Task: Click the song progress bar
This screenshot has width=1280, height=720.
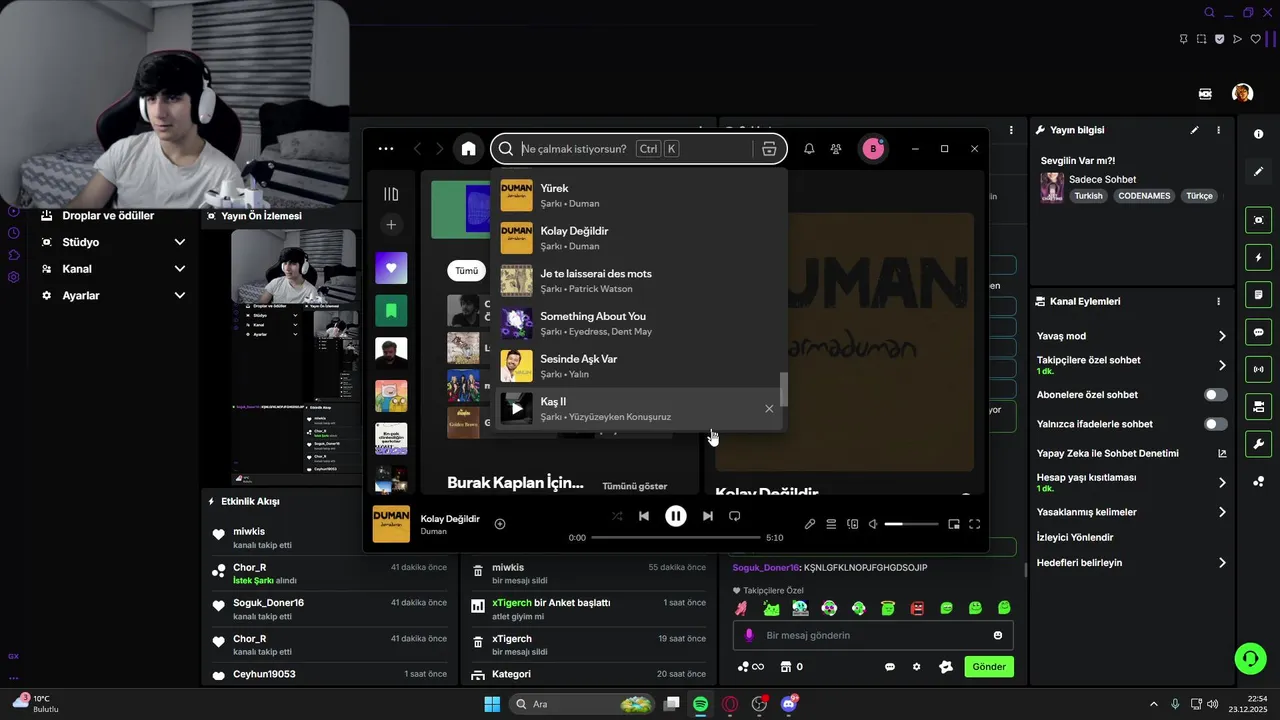Action: (674, 538)
